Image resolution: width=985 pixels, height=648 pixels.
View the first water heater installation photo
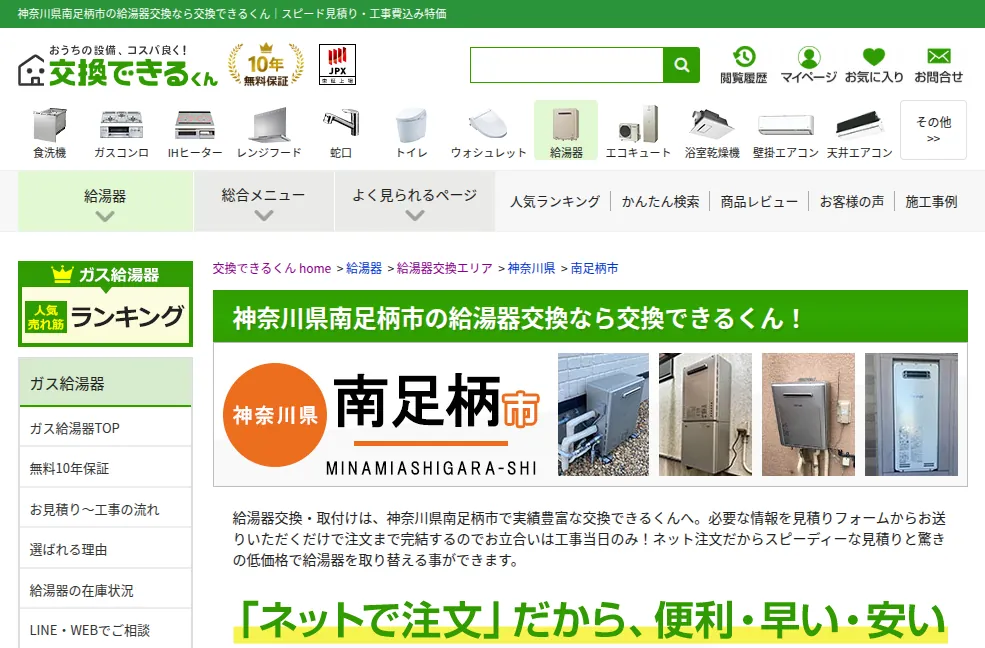point(603,414)
